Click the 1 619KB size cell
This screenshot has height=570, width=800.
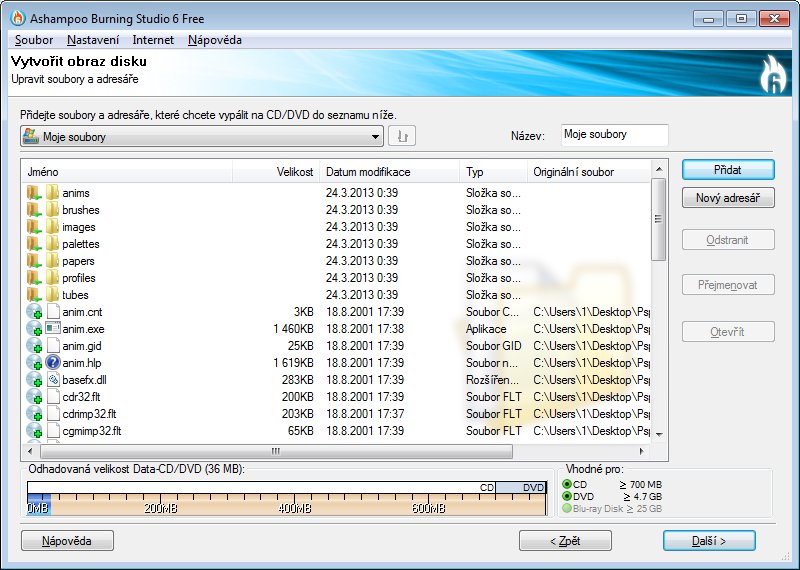pyautogui.click(x=293, y=363)
